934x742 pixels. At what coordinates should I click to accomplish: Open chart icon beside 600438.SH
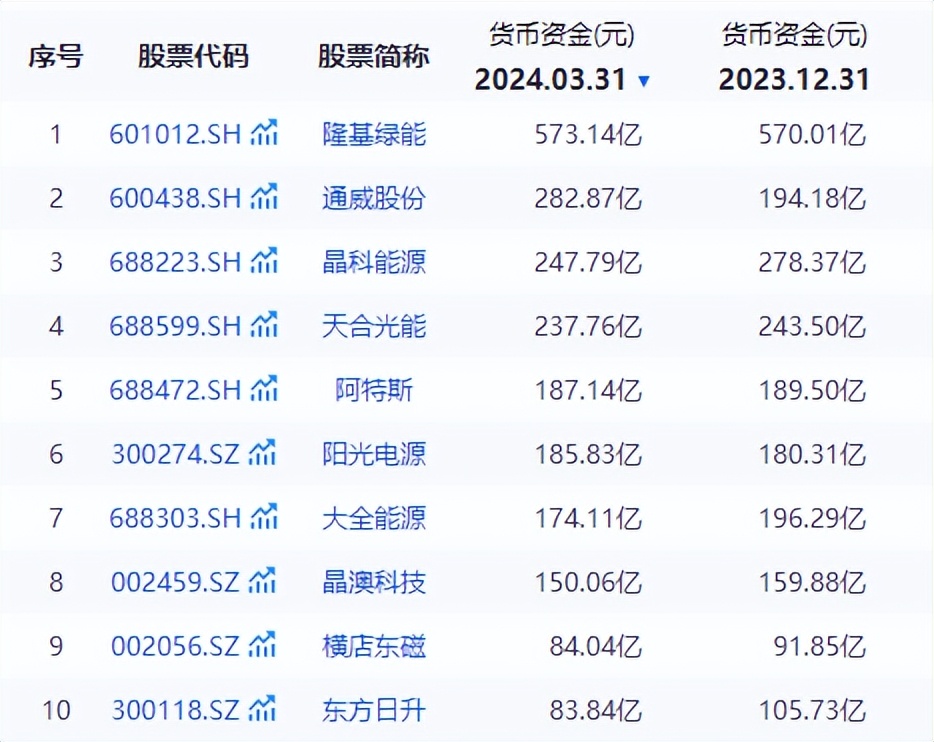(264, 197)
